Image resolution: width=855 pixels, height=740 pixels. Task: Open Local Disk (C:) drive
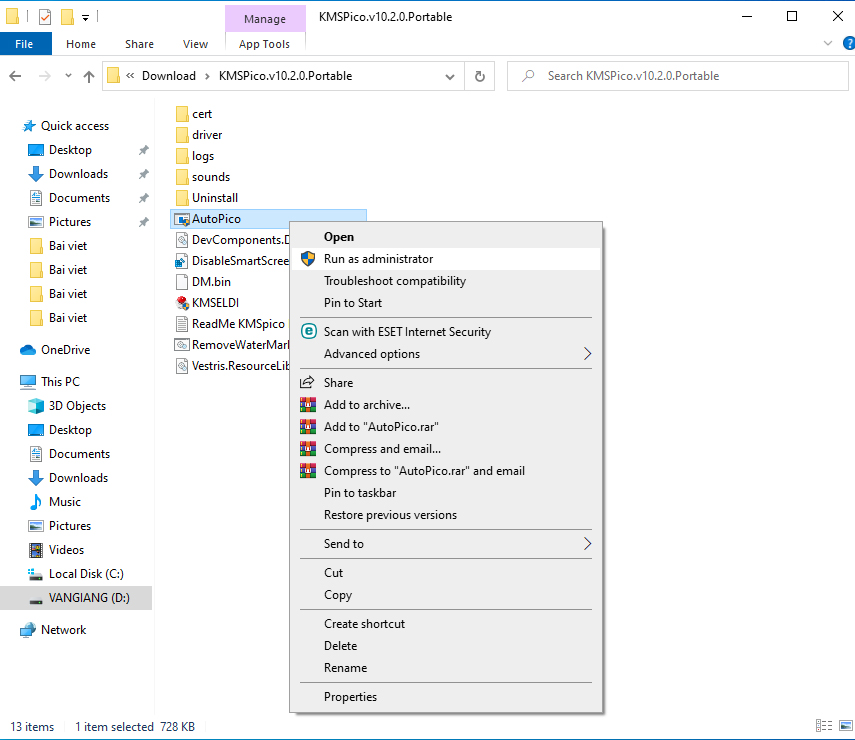coord(86,574)
